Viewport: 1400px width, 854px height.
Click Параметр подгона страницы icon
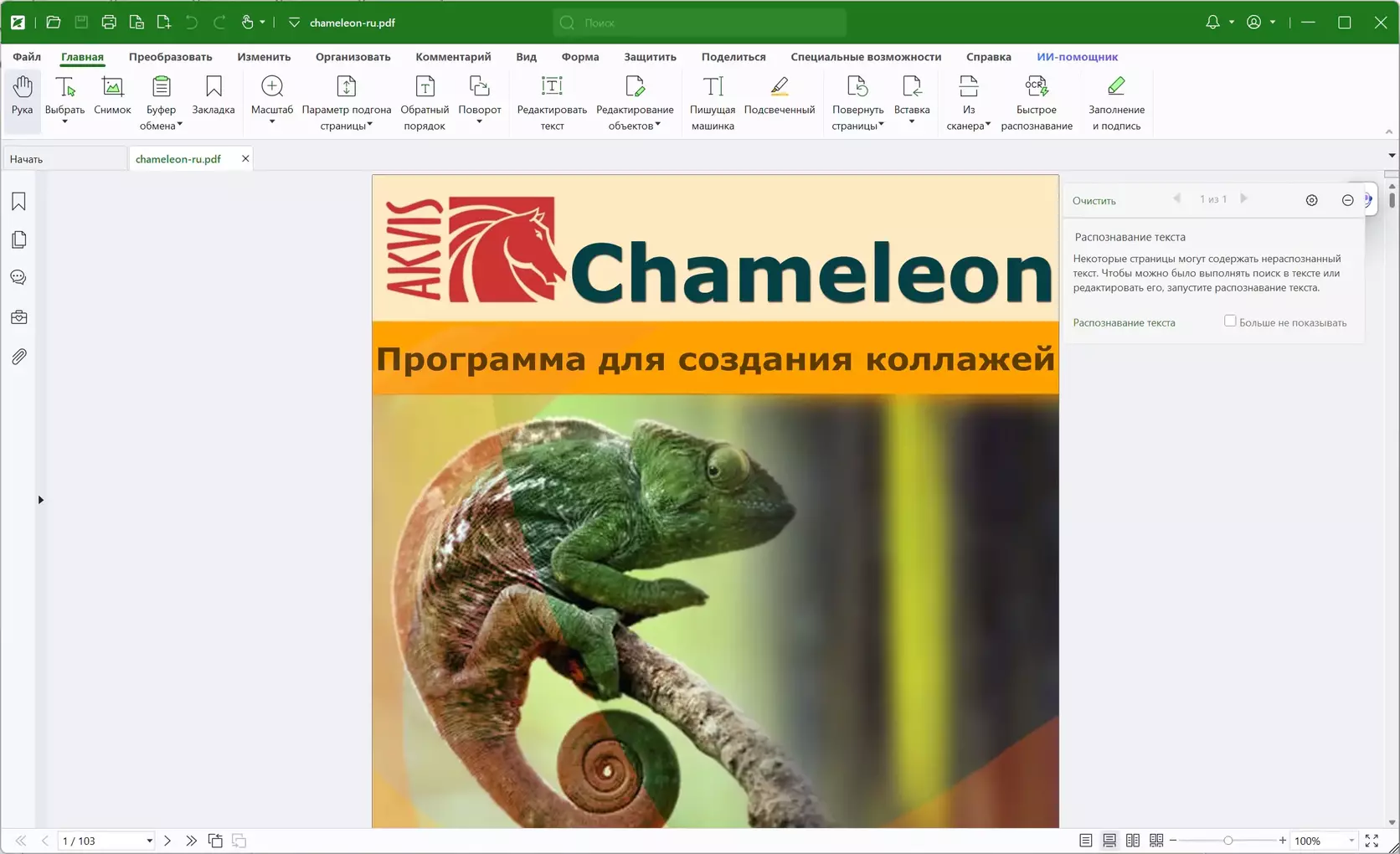pos(347,86)
